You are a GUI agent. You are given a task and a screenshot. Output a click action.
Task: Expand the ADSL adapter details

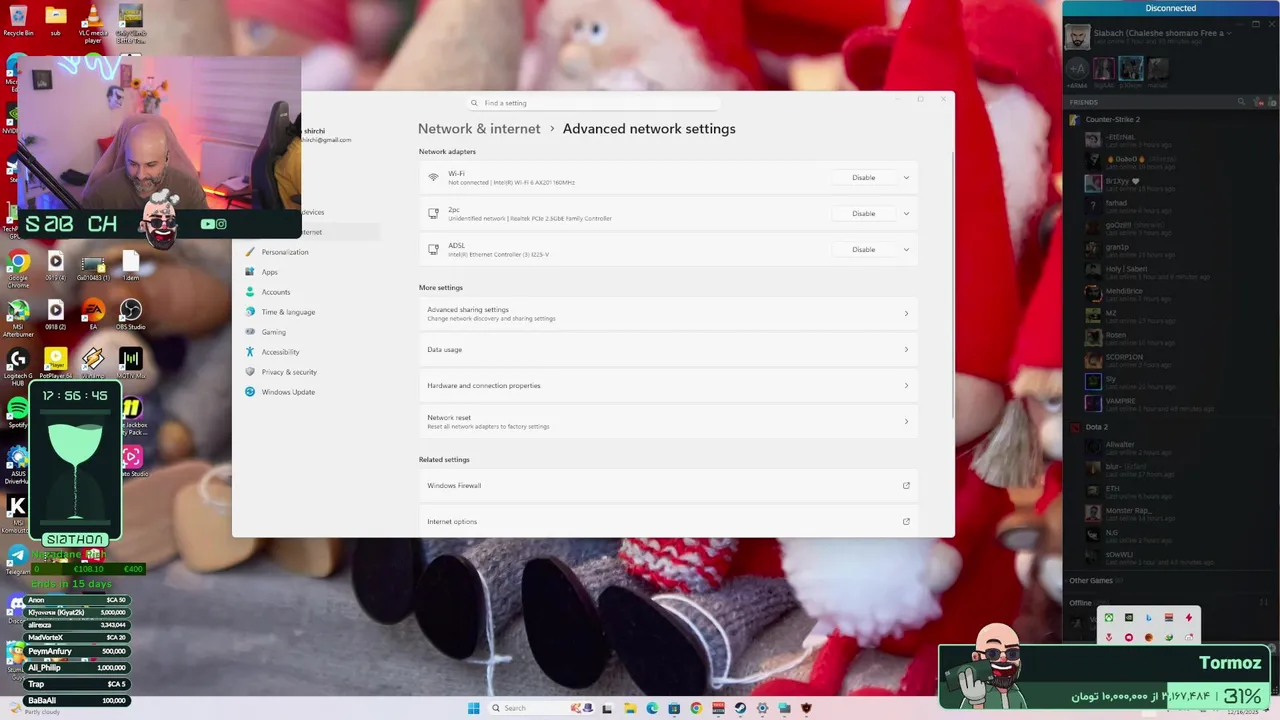click(906, 250)
